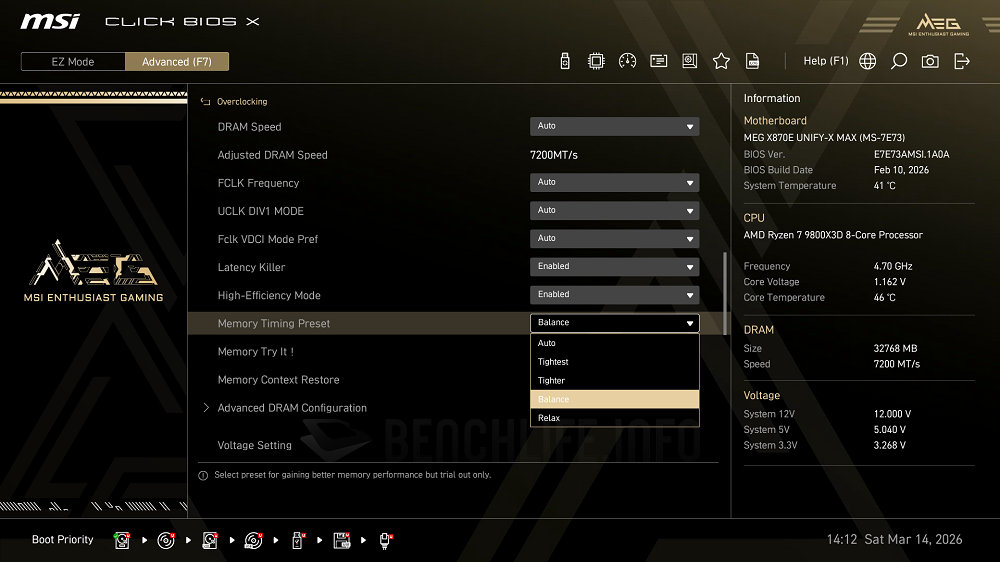Click the board explorer card icon
The height and width of the screenshot is (562, 1000).
coord(658,61)
